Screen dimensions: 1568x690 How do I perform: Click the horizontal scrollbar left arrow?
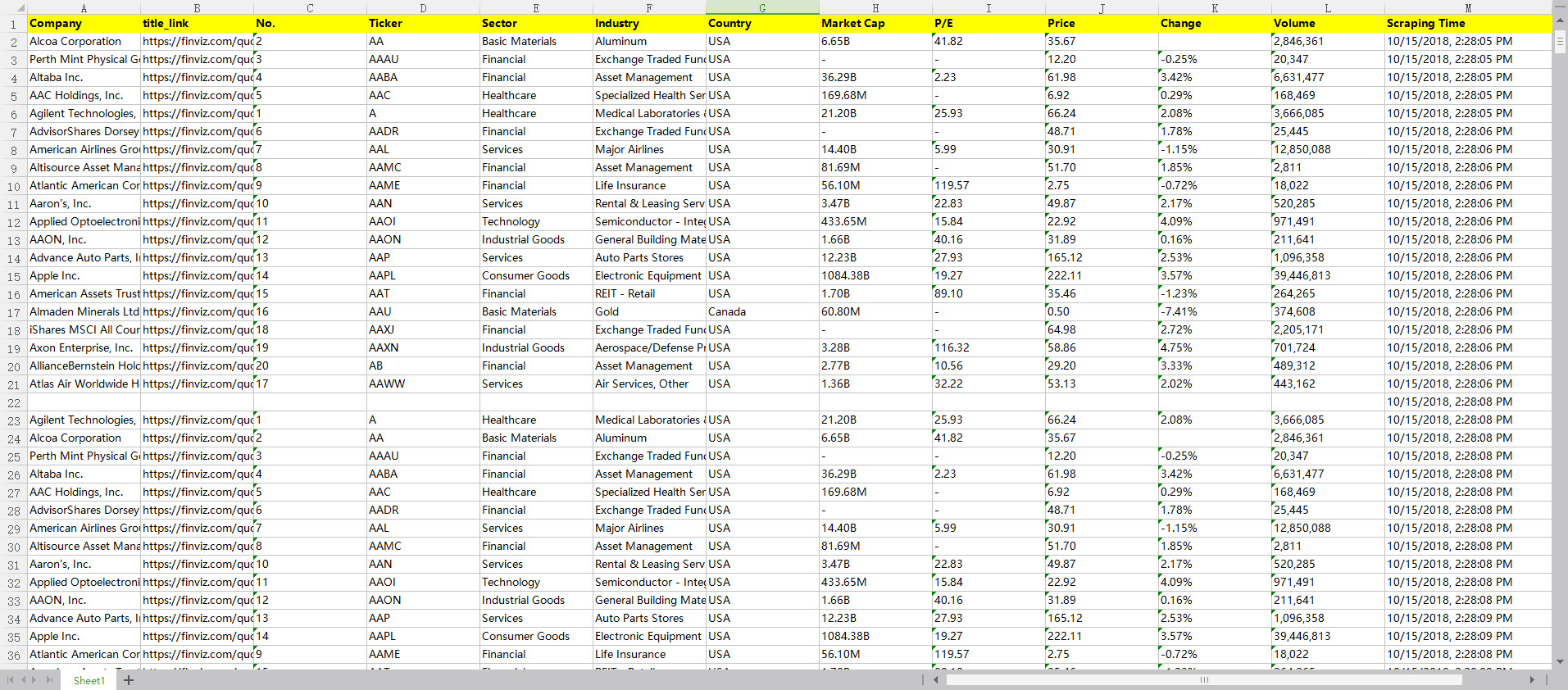click(x=936, y=680)
